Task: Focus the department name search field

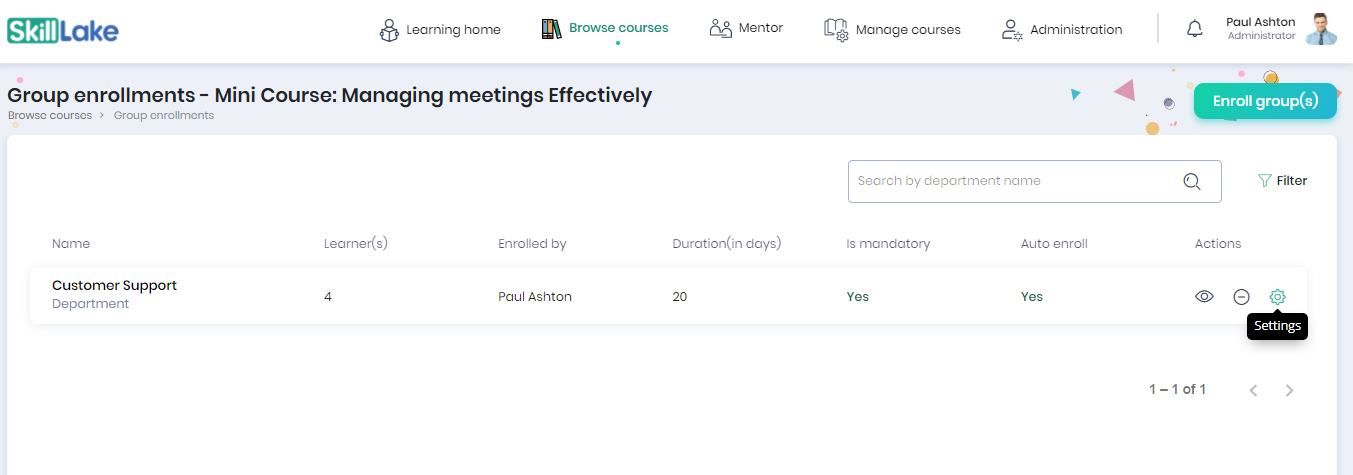Action: (x=1034, y=181)
